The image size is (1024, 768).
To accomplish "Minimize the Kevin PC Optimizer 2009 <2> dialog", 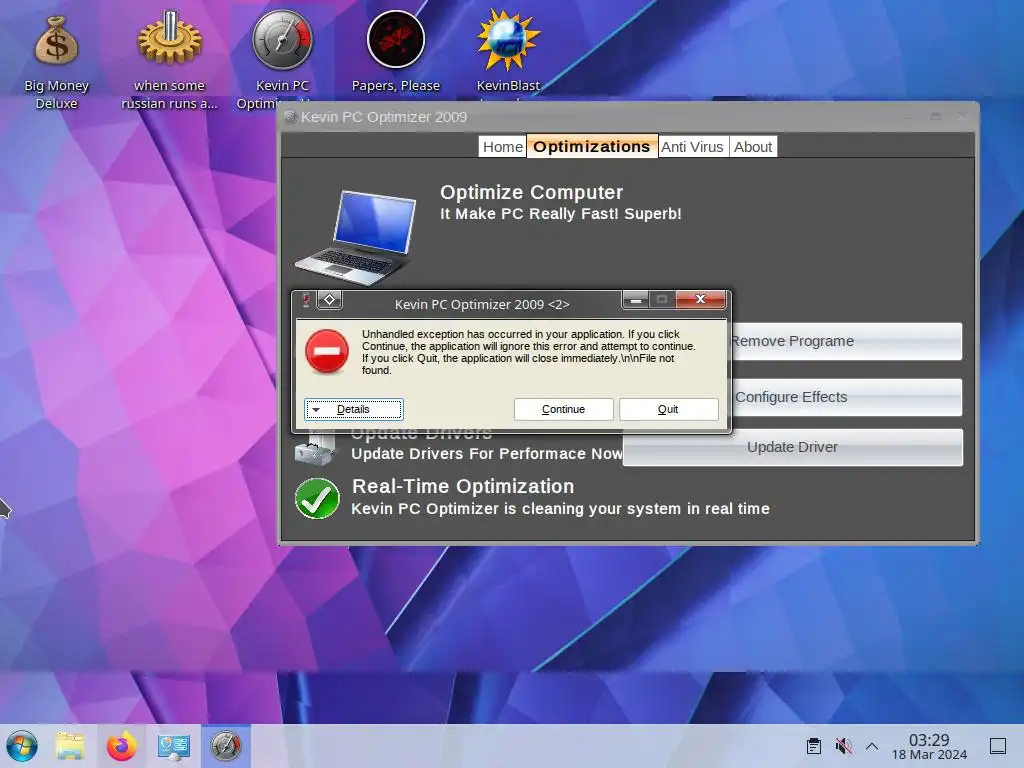I will [635, 300].
